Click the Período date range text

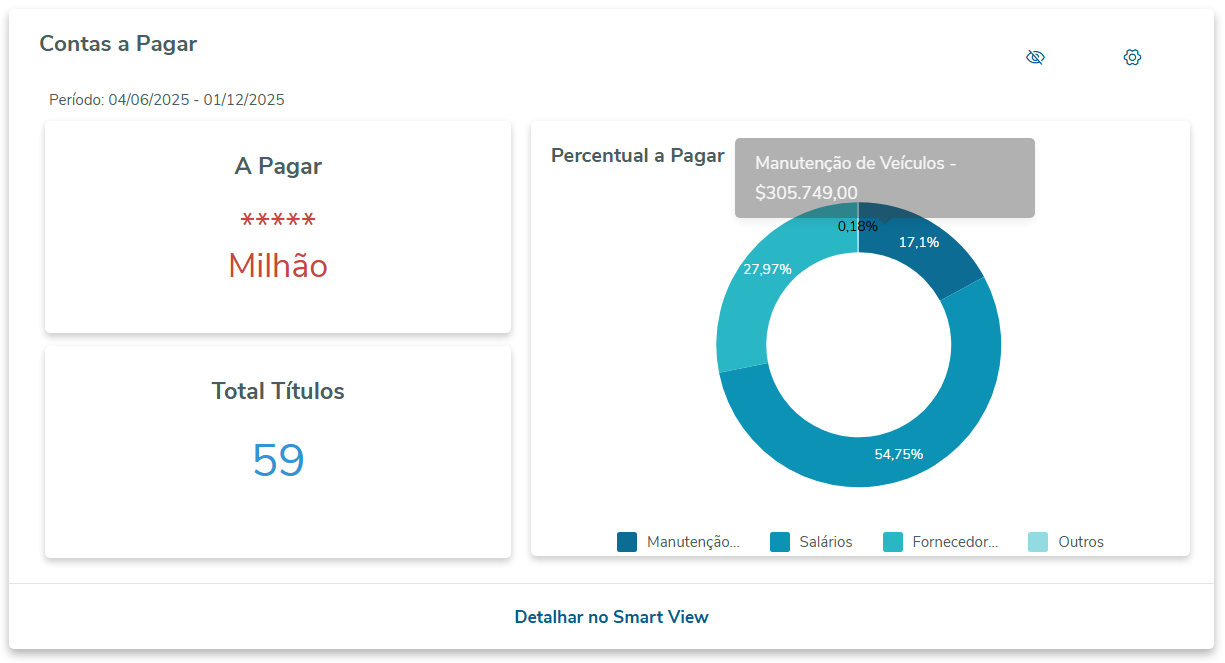(x=167, y=100)
